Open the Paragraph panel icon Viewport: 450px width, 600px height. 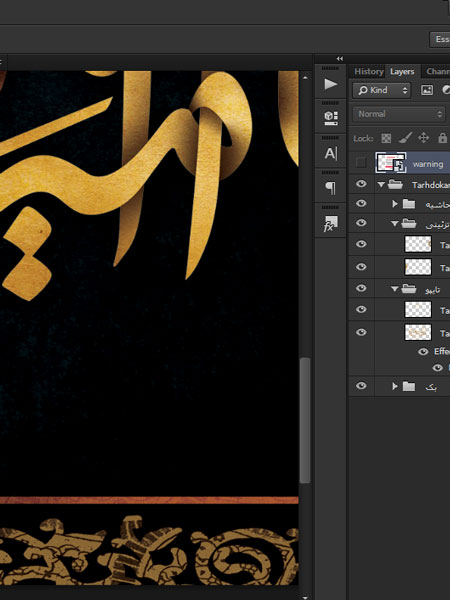[x=331, y=188]
